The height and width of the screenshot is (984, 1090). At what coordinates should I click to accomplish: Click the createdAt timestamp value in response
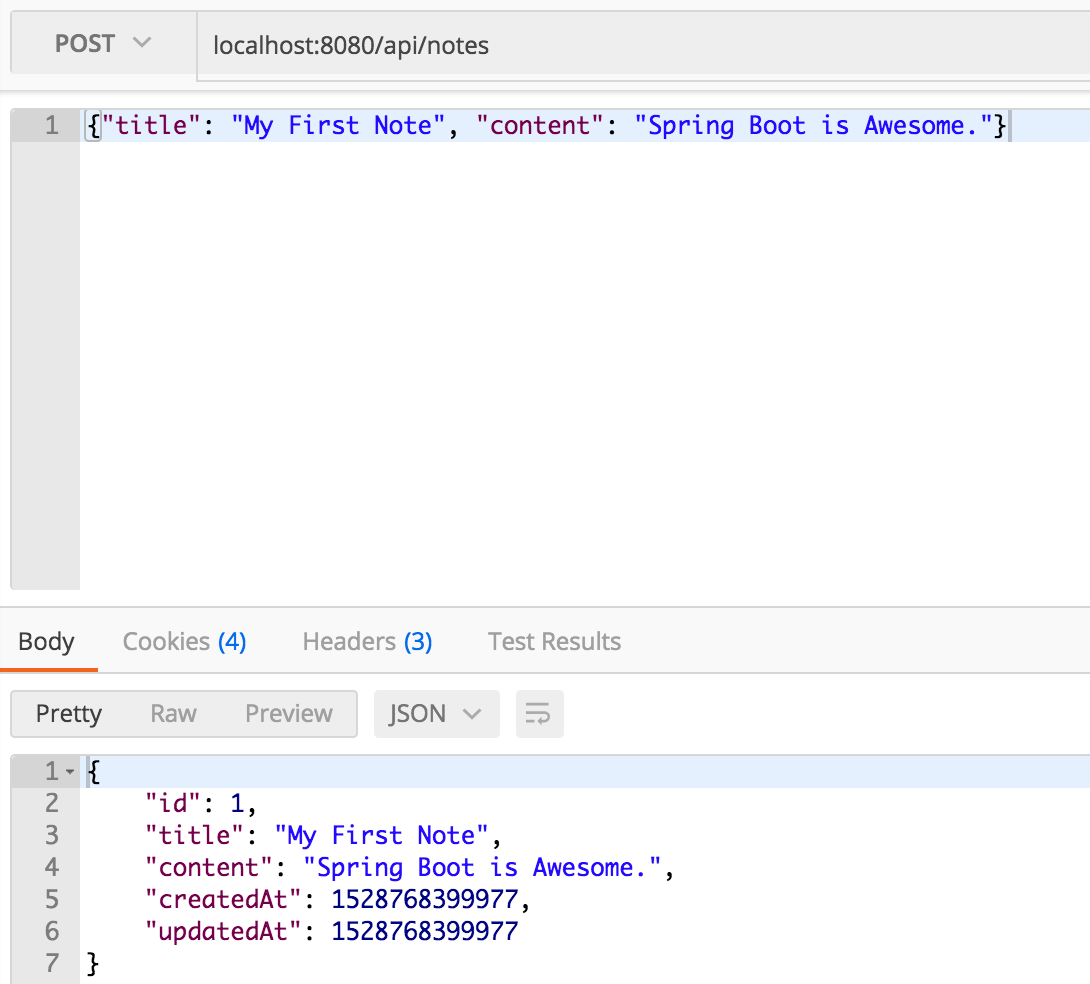(425, 899)
